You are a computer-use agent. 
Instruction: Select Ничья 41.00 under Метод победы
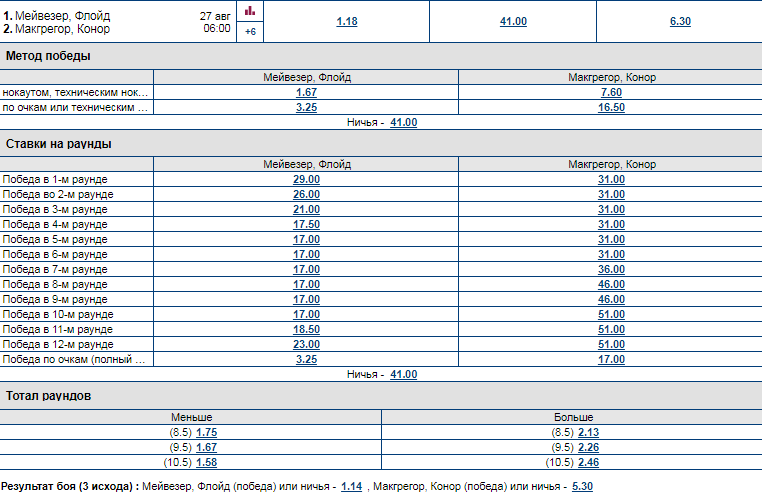403,122
